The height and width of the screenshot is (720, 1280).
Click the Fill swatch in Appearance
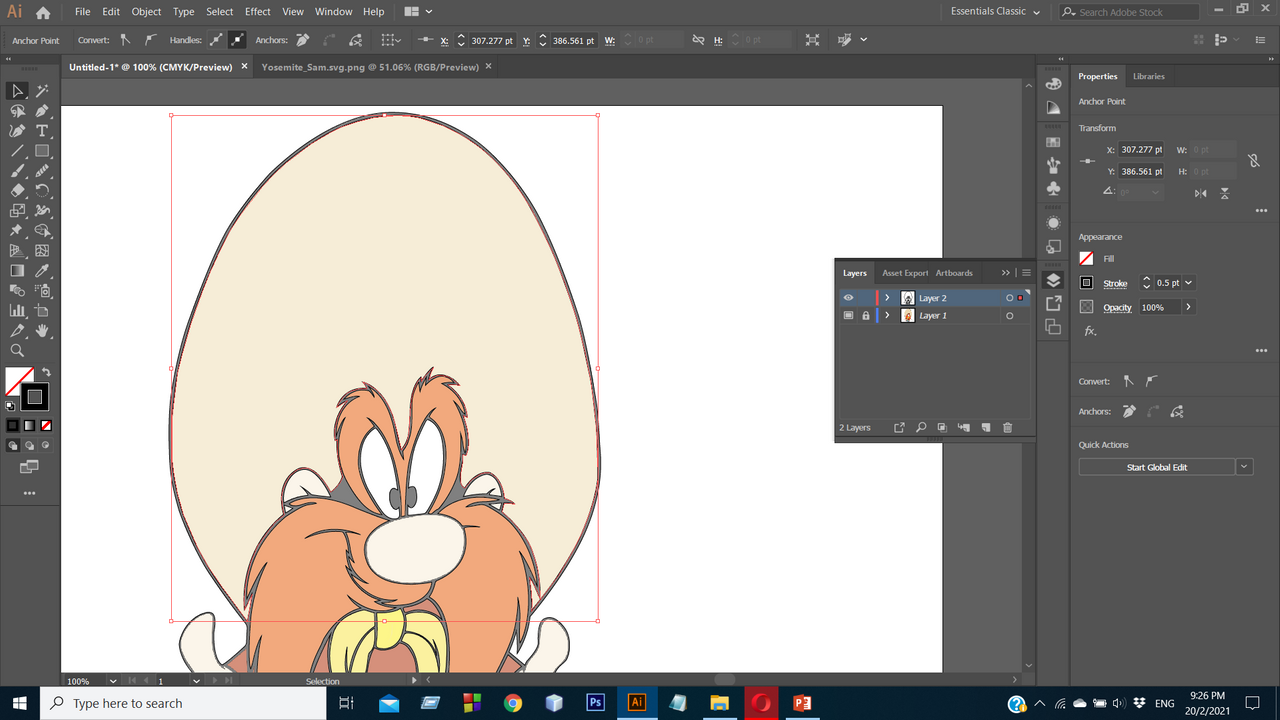click(x=1086, y=258)
